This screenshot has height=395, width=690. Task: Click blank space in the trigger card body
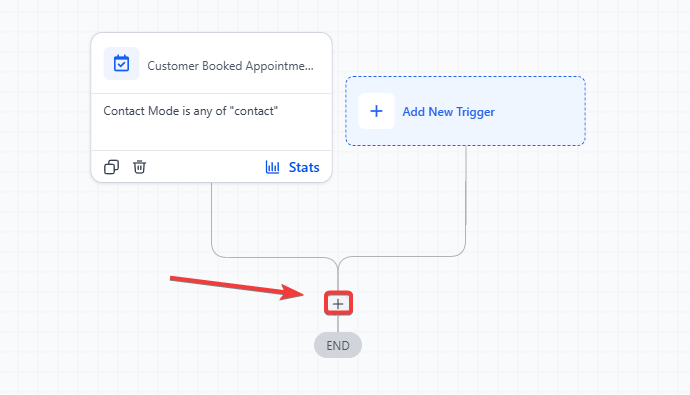pyautogui.click(x=211, y=134)
